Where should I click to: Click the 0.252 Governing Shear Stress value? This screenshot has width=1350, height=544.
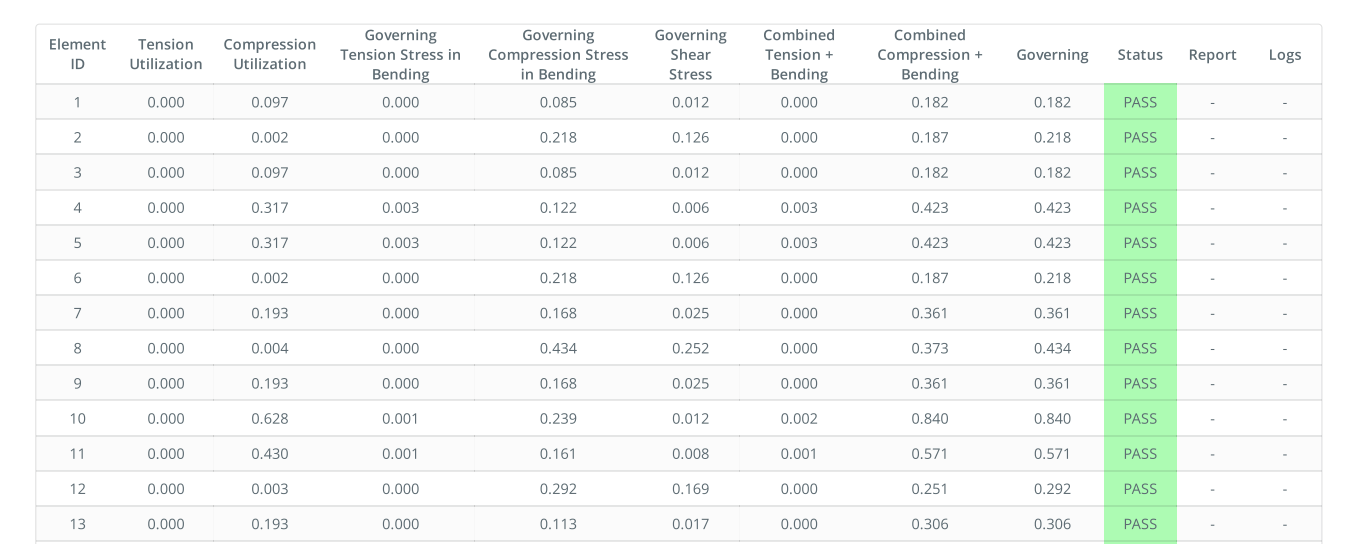click(x=690, y=348)
